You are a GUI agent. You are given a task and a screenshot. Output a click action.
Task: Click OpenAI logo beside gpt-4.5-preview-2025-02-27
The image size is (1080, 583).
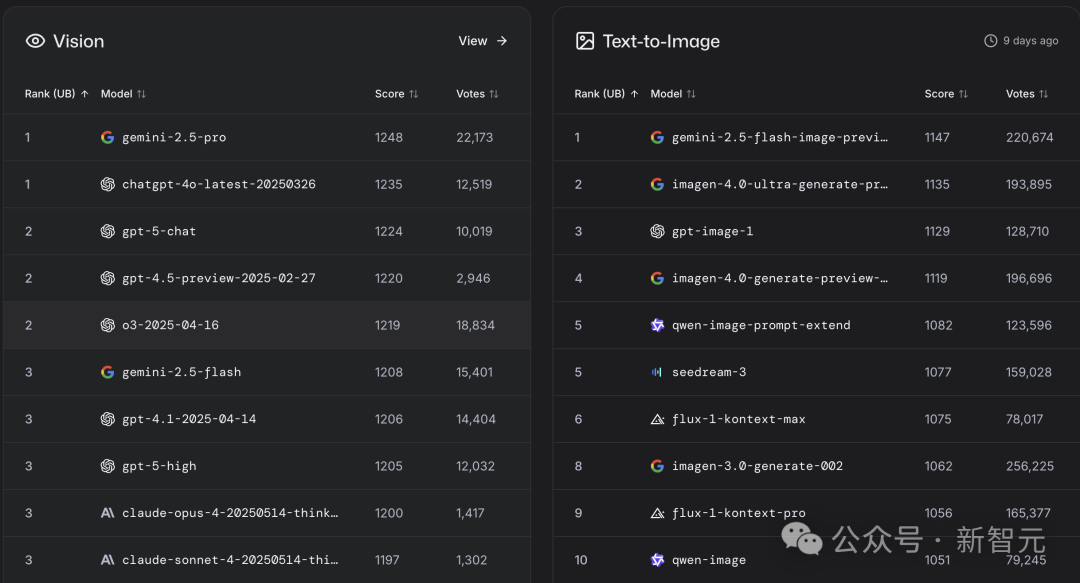click(x=107, y=278)
